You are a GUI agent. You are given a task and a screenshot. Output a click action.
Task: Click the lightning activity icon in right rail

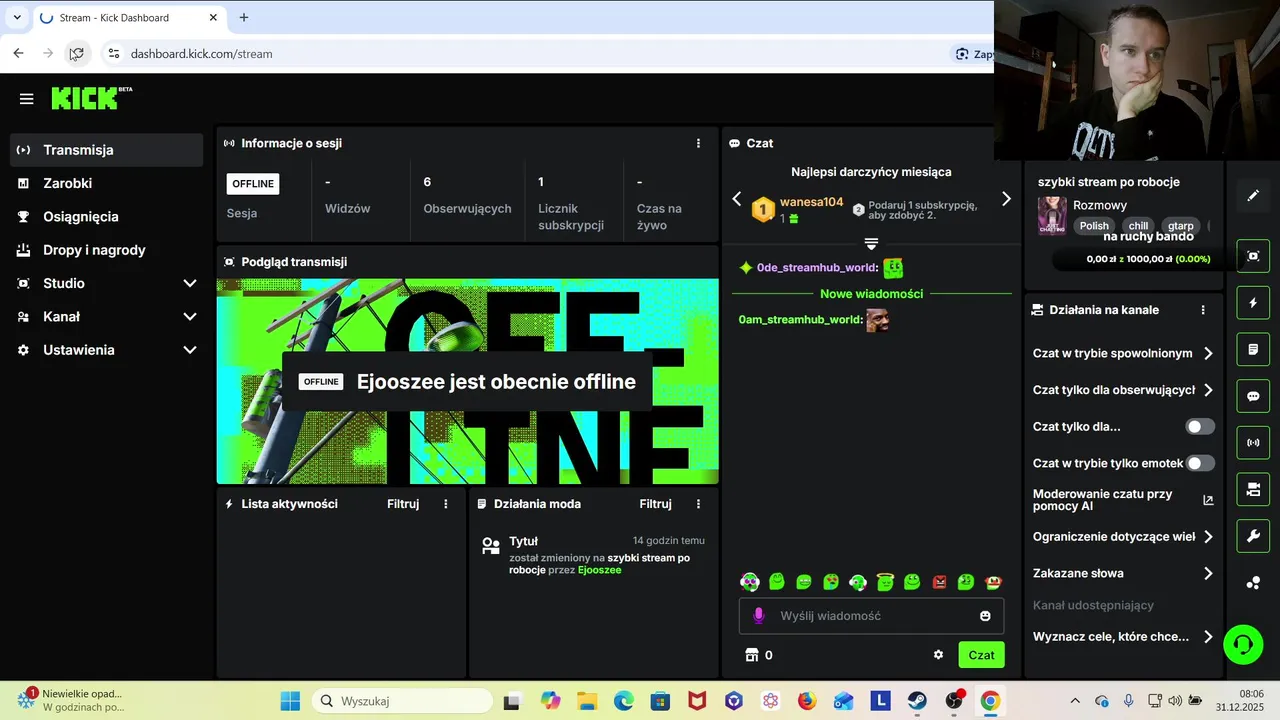pos(1253,303)
